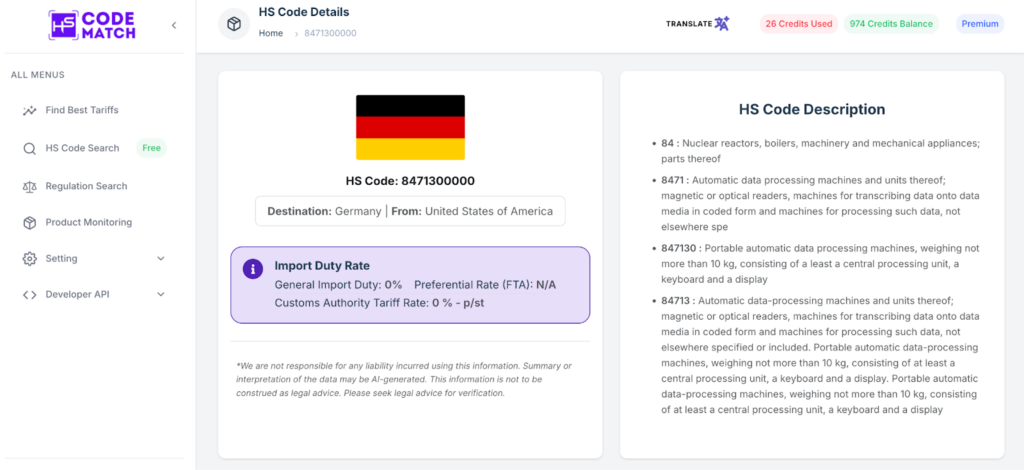Click the package icon beside HS Code Details
Viewport: 1024px width, 470px height.
coord(234,24)
